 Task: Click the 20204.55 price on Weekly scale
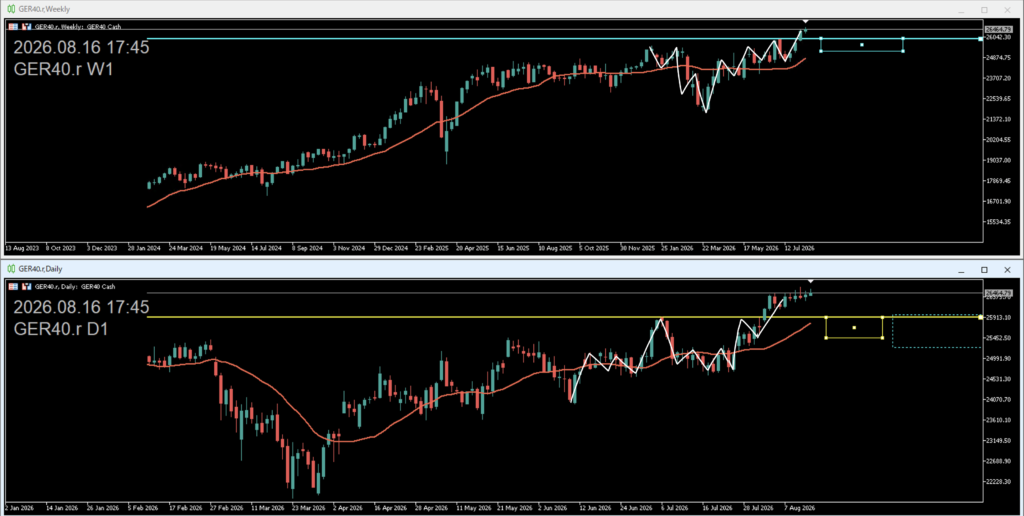999,140
